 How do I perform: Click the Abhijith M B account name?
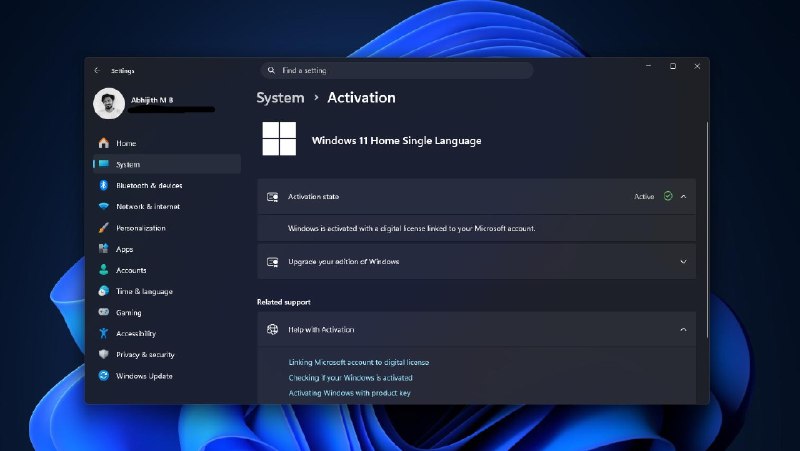[152, 99]
